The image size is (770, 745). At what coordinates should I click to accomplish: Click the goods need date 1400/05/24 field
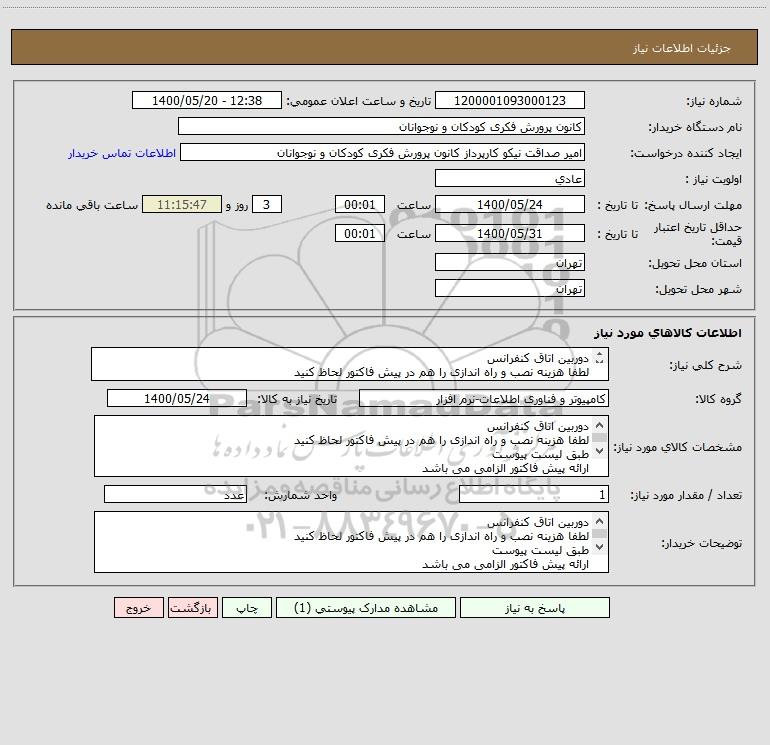pos(177,398)
